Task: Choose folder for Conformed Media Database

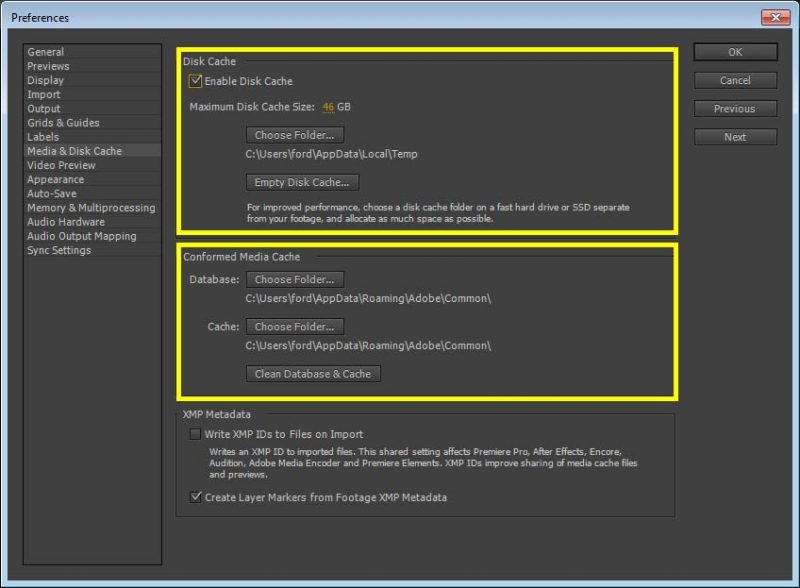Action: click(294, 280)
